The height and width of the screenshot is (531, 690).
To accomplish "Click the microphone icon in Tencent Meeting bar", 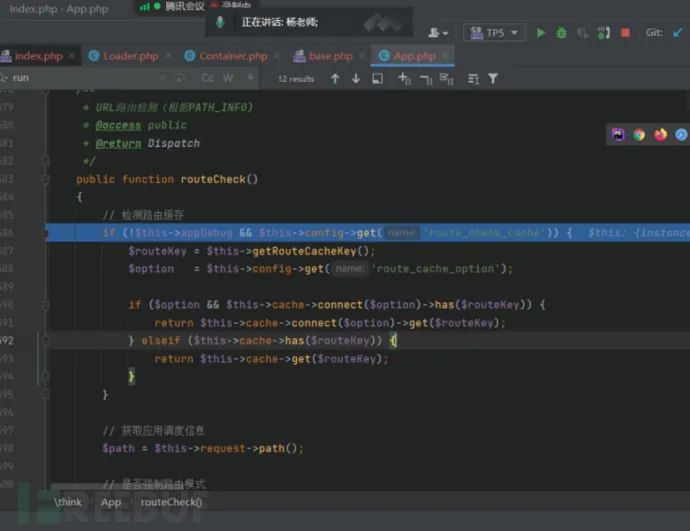I will tap(220, 22).
